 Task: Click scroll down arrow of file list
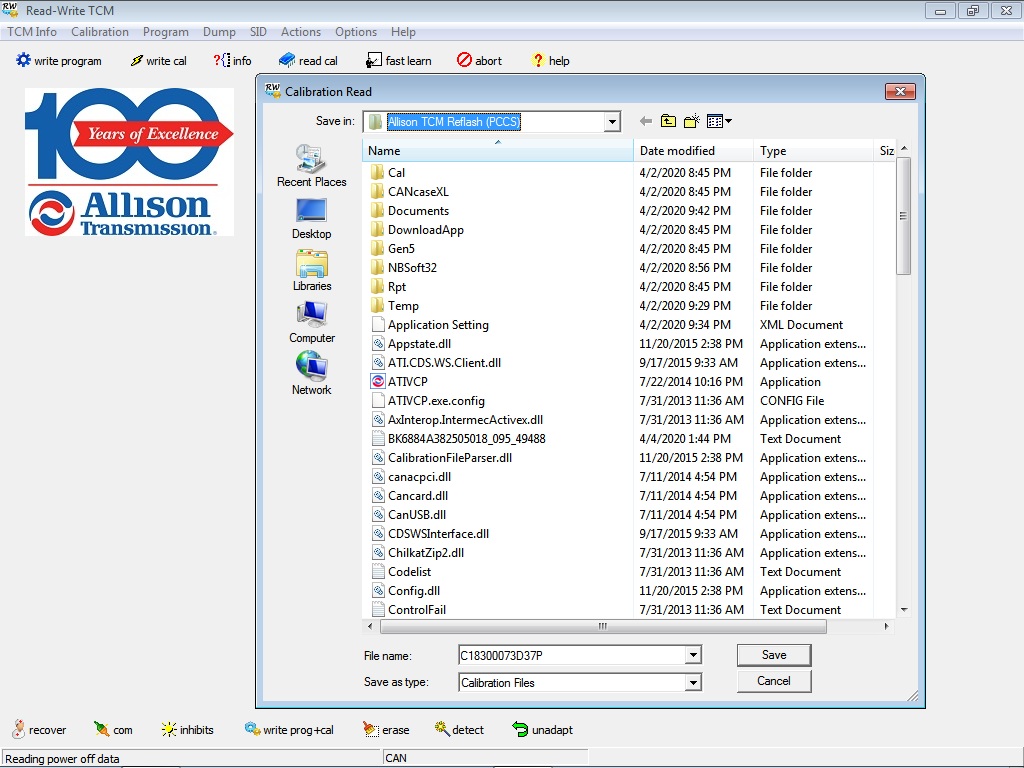coord(904,609)
